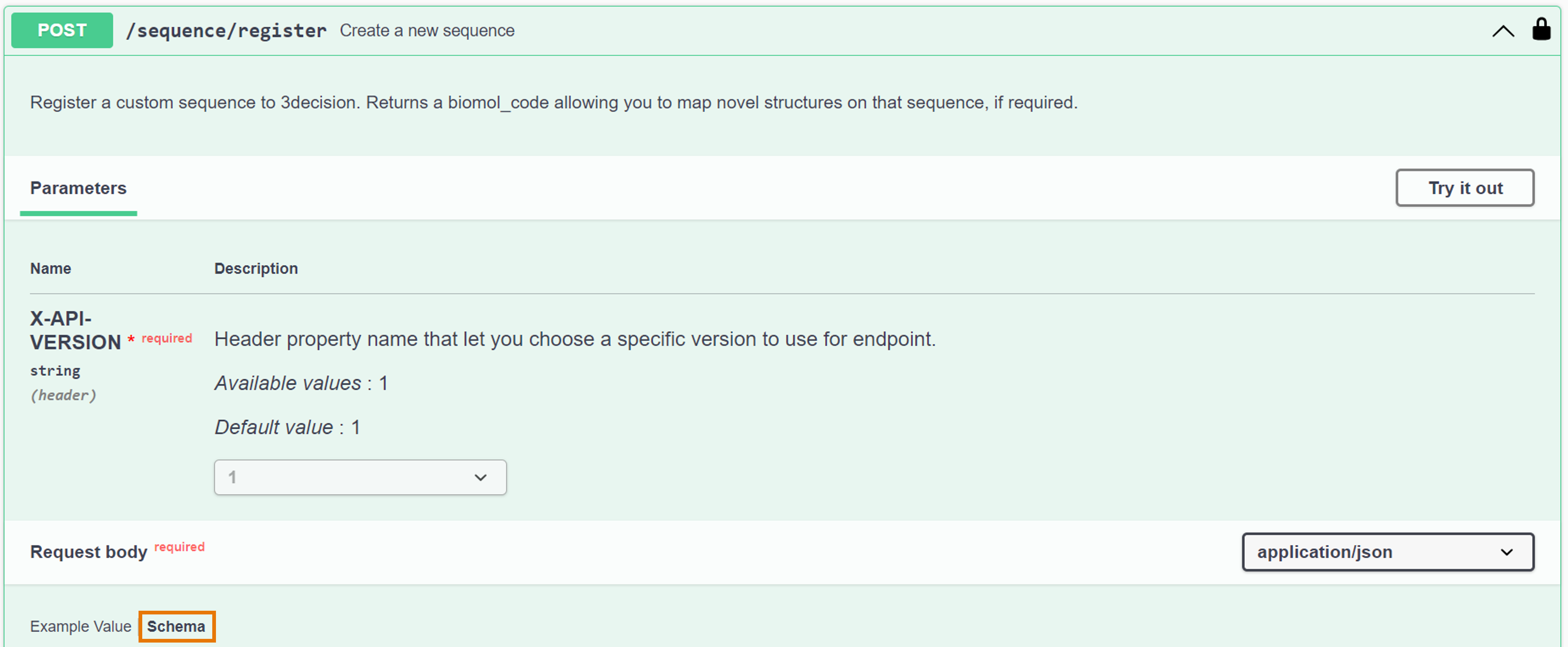Open the application/json content type dropdown
The height and width of the screenshot is (647, 1568).
tap(1388, 552)
